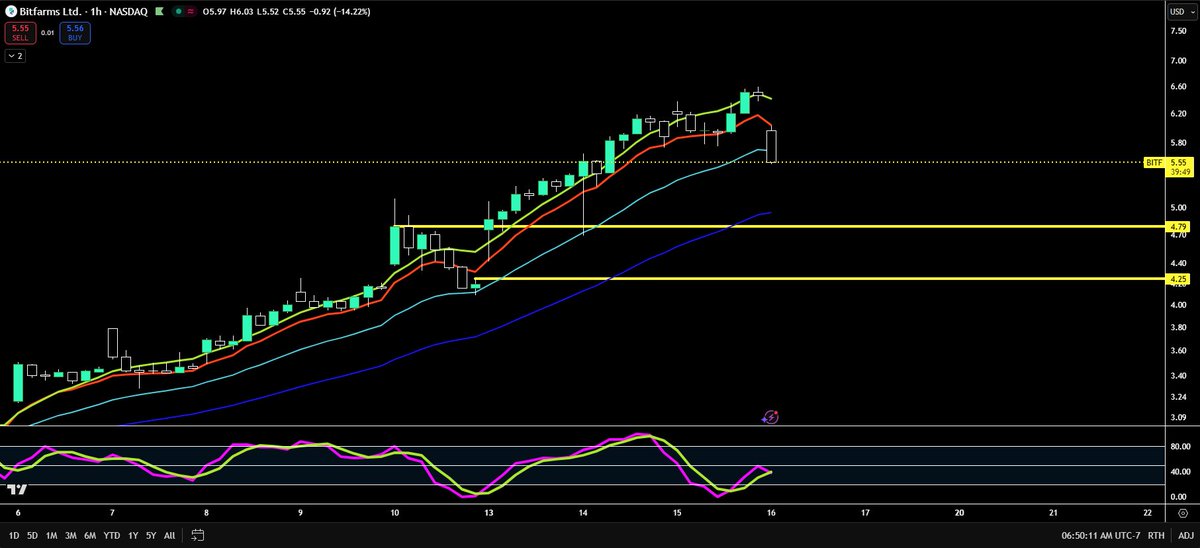Click the 5.55 SELL button
The height and width of the screenshot is (548, 1200).
click(18, 33)
